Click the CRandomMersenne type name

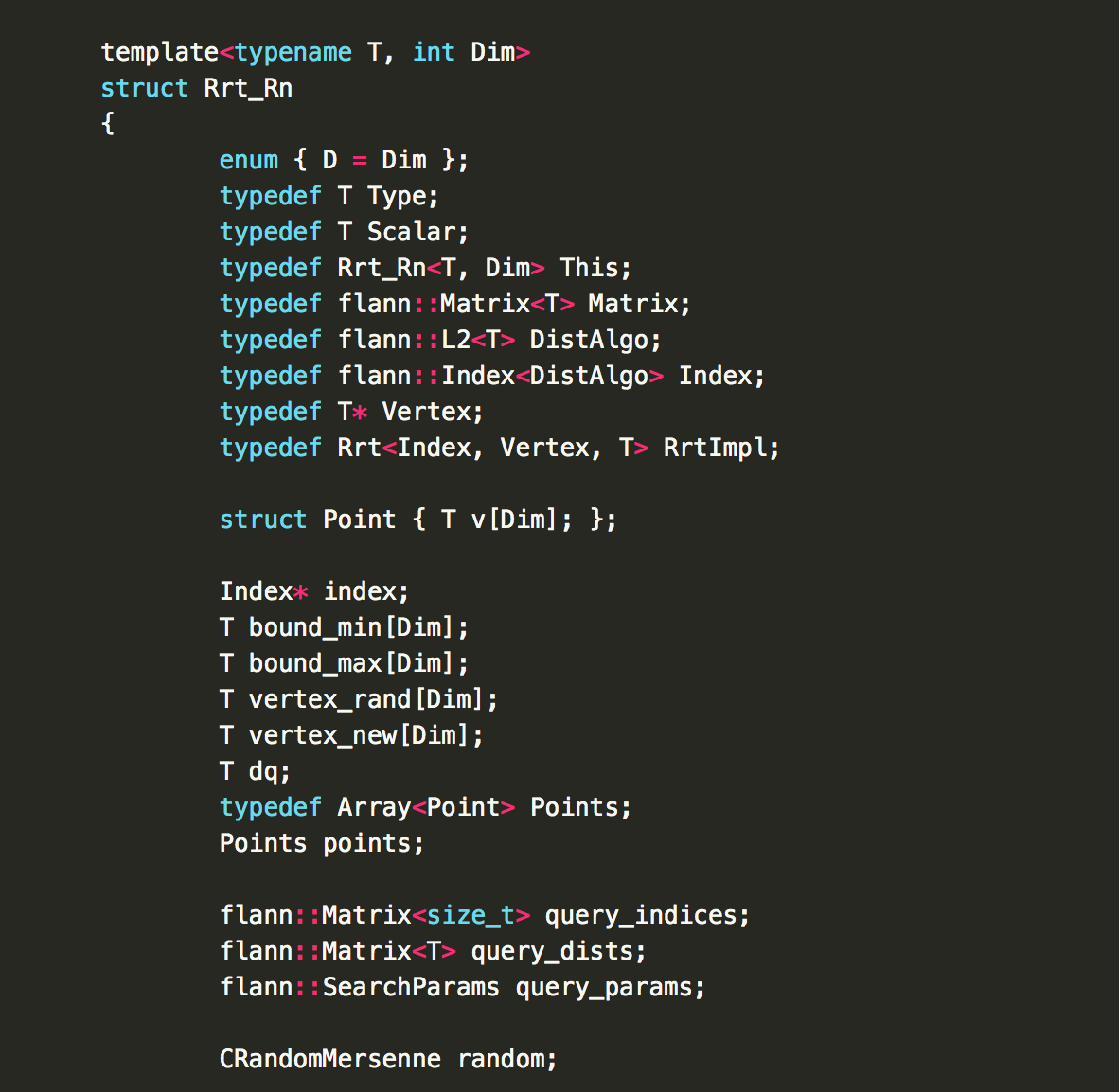pyautogui.click(x=330, y=1059)
